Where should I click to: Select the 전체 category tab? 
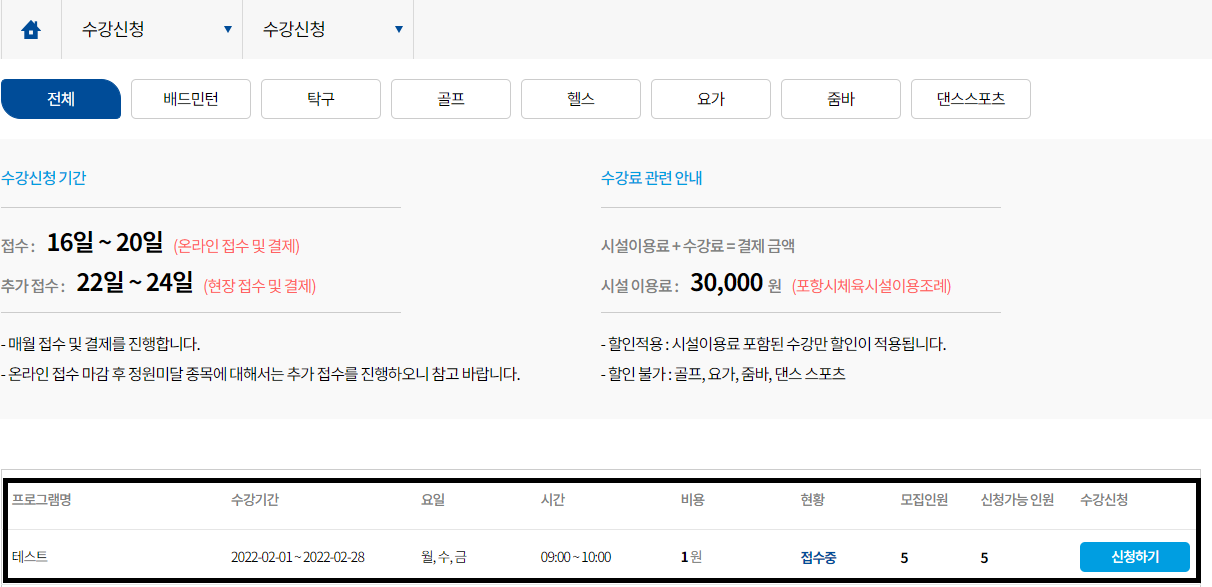pos(61,99)
